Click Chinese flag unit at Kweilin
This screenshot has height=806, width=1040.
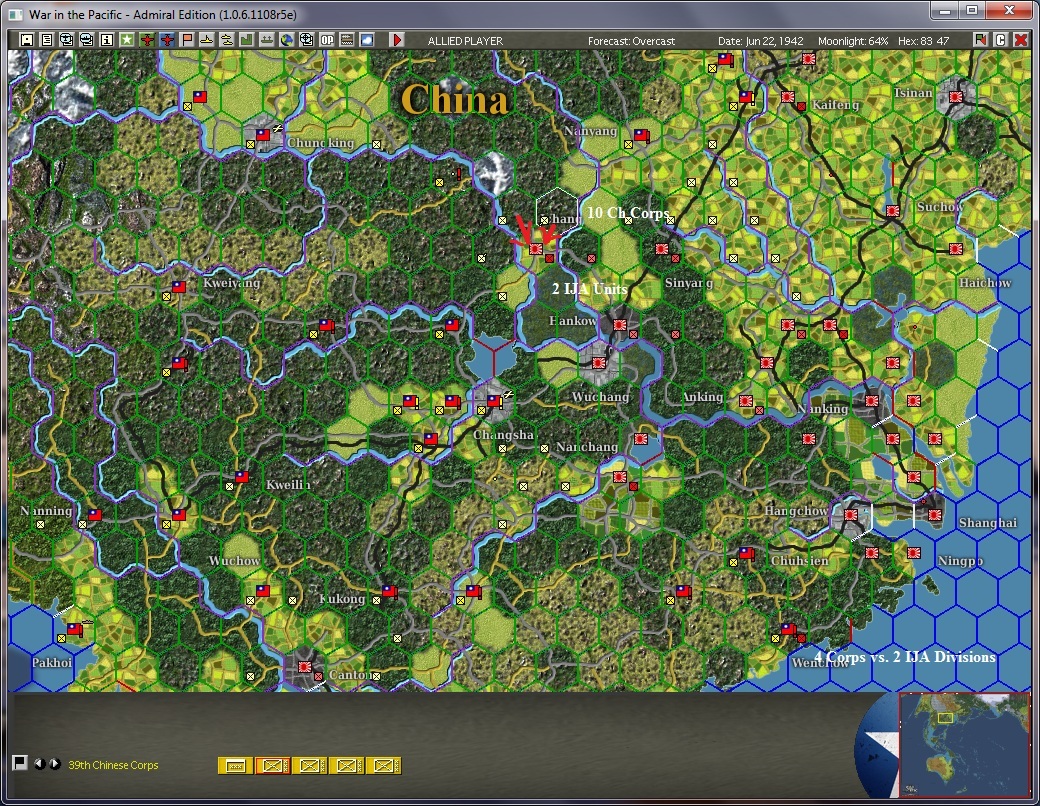coord(242,476)
